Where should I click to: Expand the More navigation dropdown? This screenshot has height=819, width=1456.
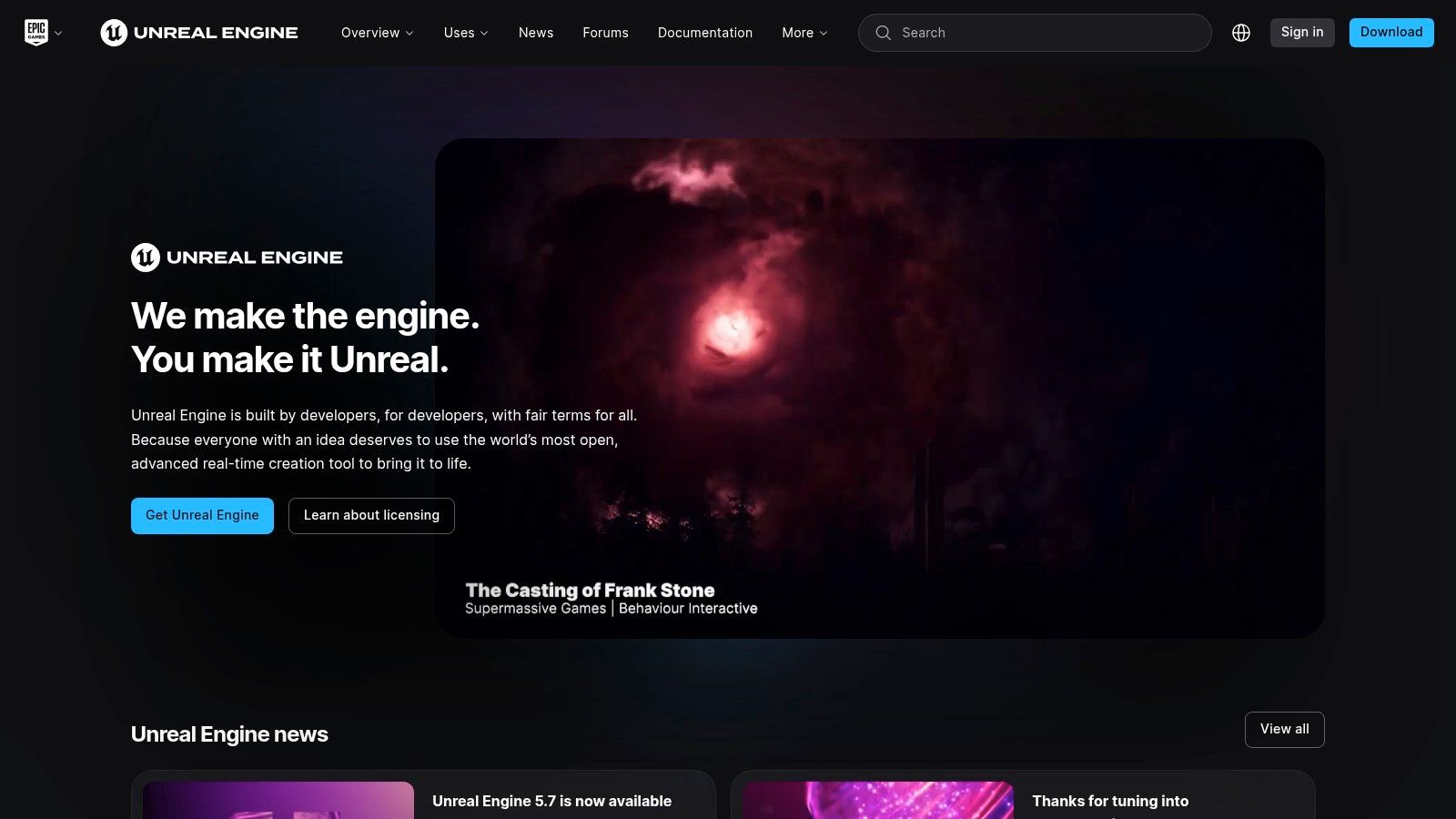click(x=803, y=33)
